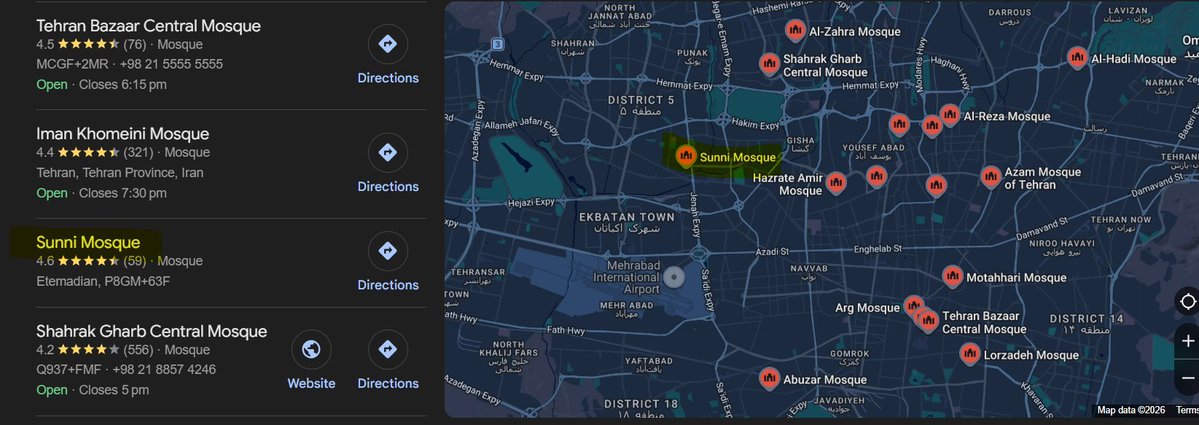Open Sunni Mosque listing title
Image resolution: width=1199 pixels, height=425 pixels.
click(x=88, y=242)
